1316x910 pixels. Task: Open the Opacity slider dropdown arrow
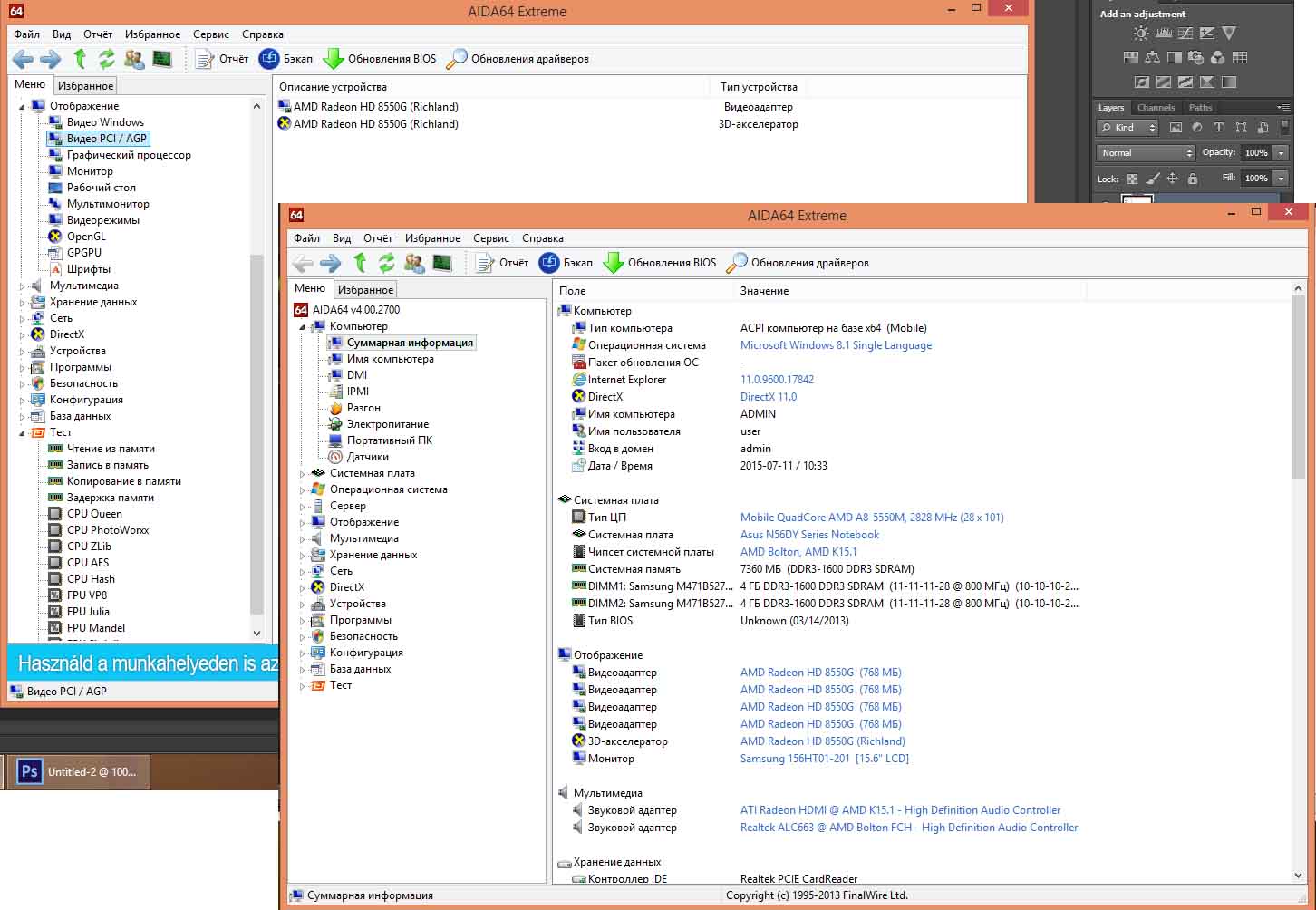[x=1281, y=153]
